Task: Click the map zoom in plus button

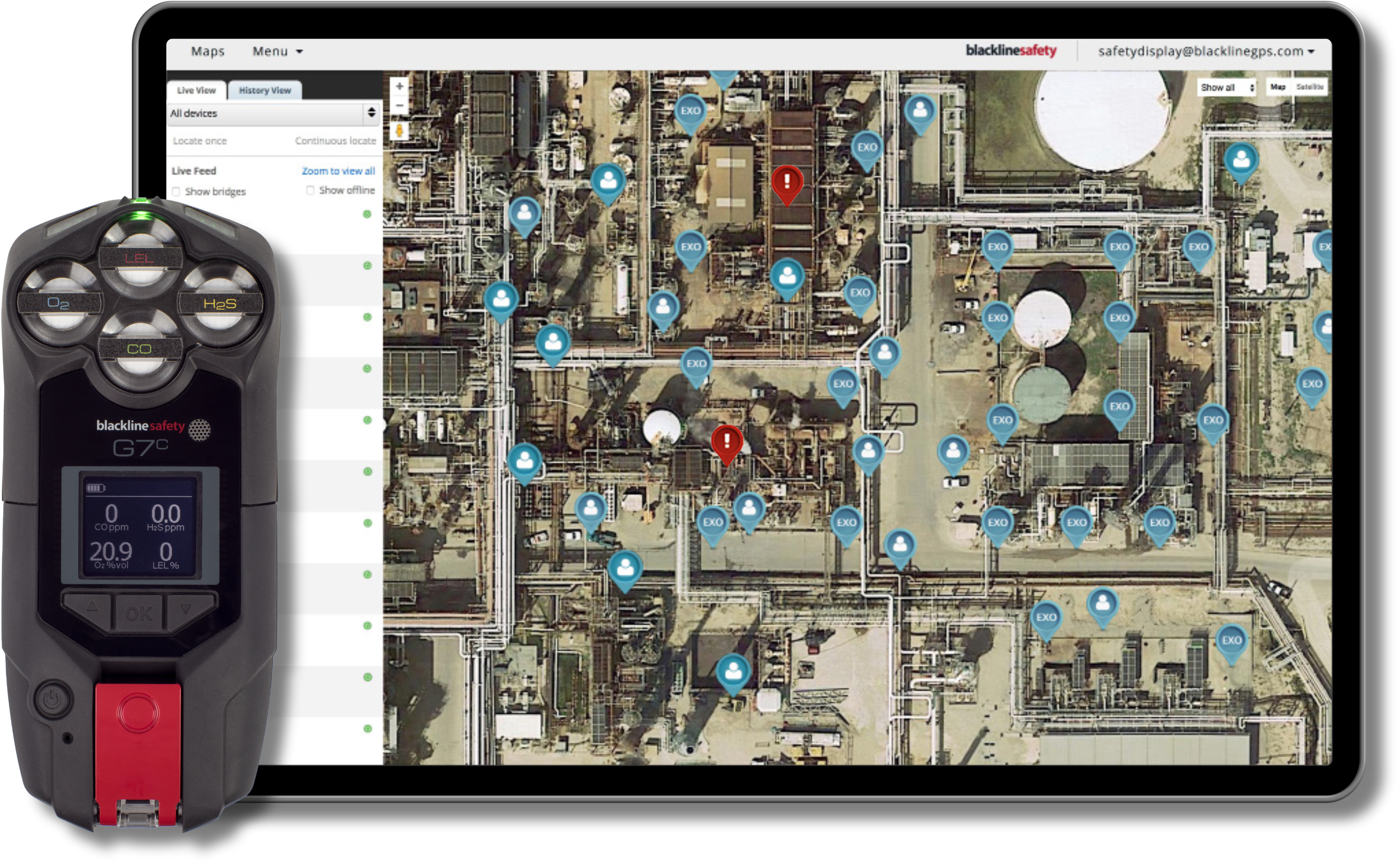Action: coord(399,86)
